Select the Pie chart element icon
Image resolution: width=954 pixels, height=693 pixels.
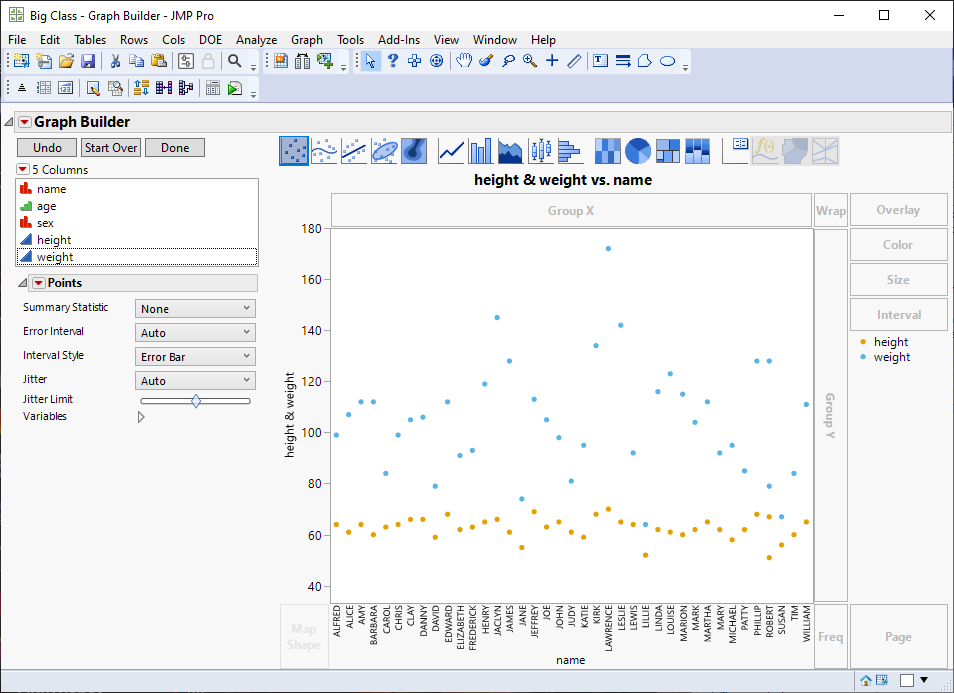click(637, 150)
